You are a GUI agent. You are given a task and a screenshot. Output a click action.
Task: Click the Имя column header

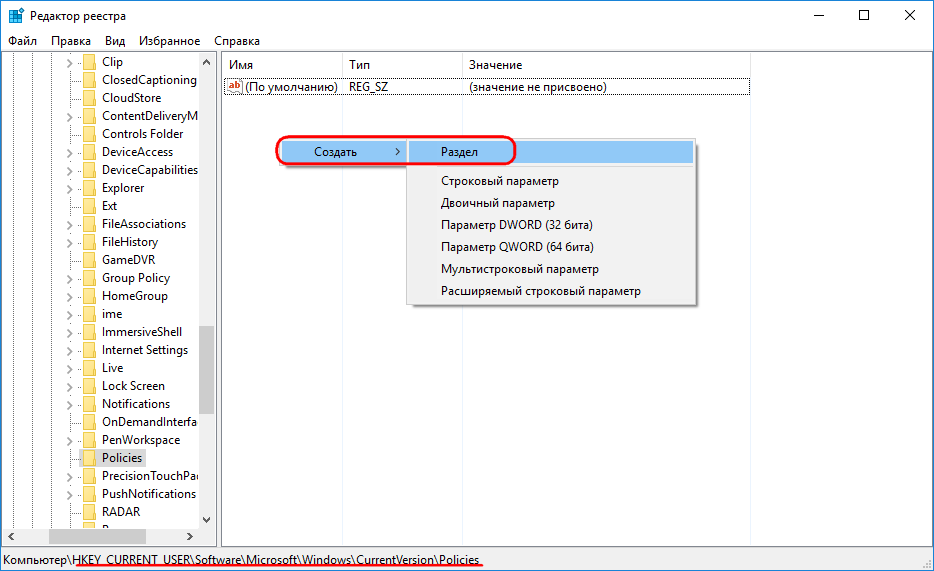[x=283, y=65]
